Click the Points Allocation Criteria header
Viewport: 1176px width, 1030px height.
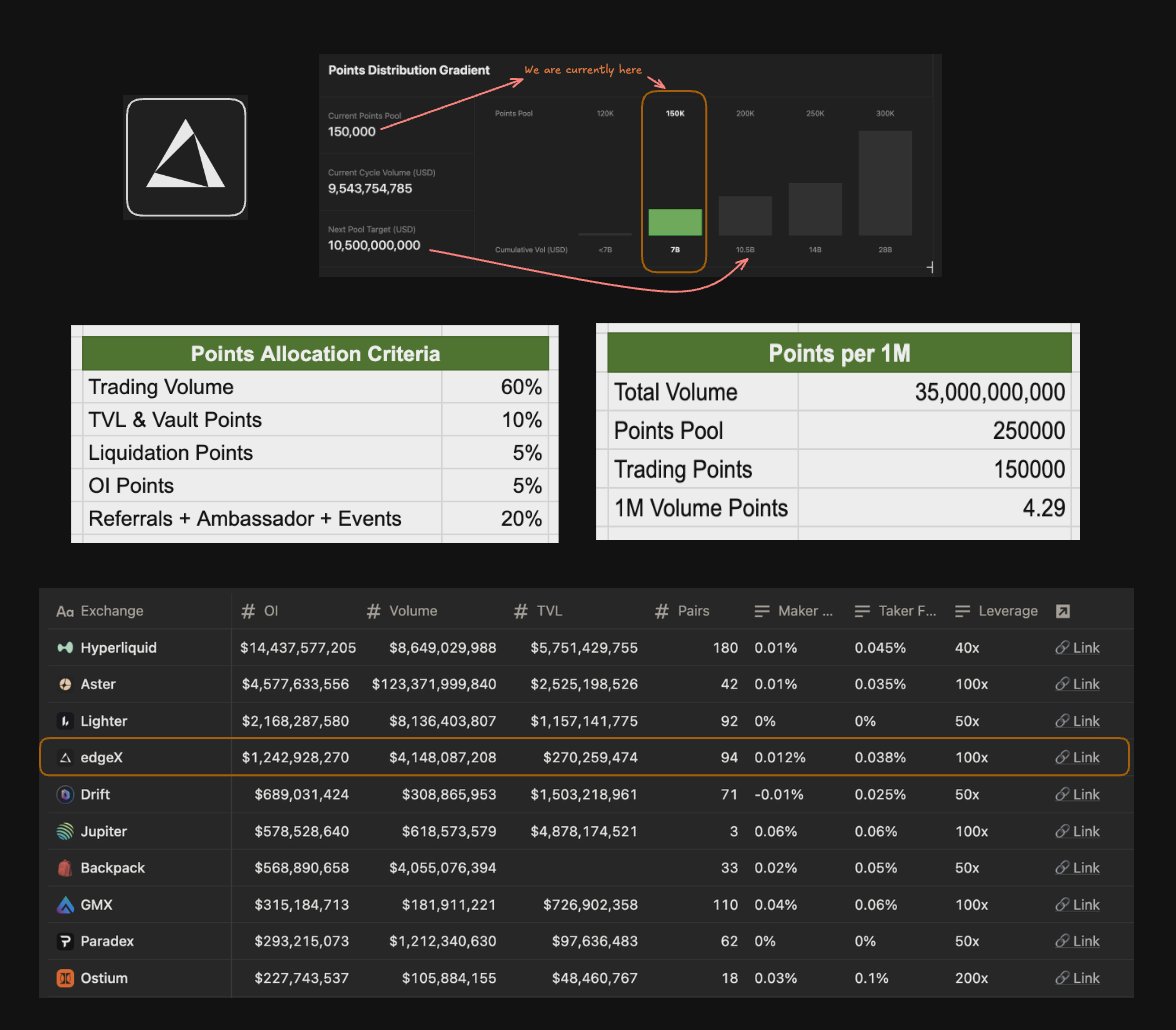click(315, 353)
